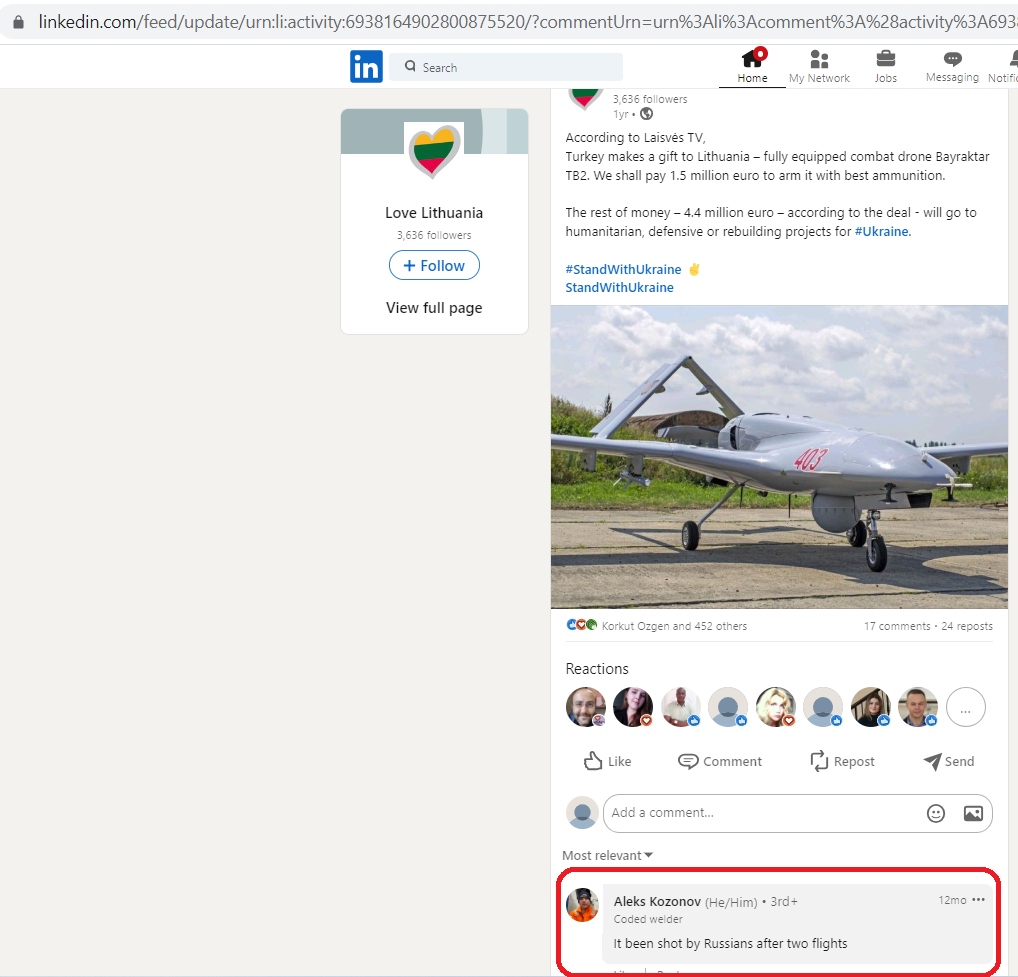Click the comment text about Russians shot
Image resolution: width=1018 pixels, height=977 pixels.
tap(730, 944)
